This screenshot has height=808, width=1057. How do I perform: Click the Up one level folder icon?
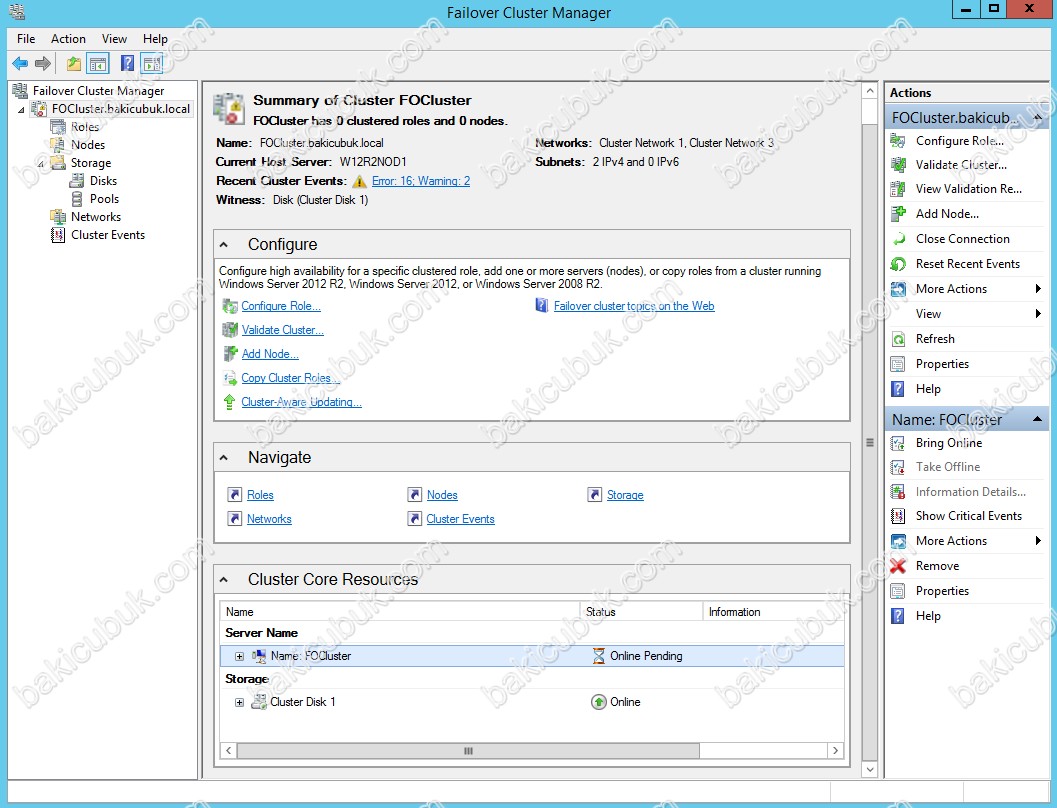(x=73, y=64)
